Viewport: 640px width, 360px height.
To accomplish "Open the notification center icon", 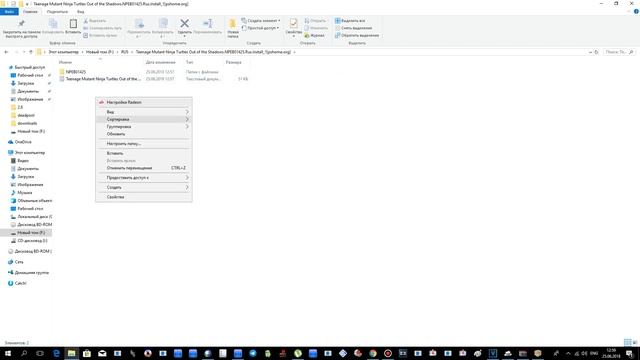I will pos(630,353).
